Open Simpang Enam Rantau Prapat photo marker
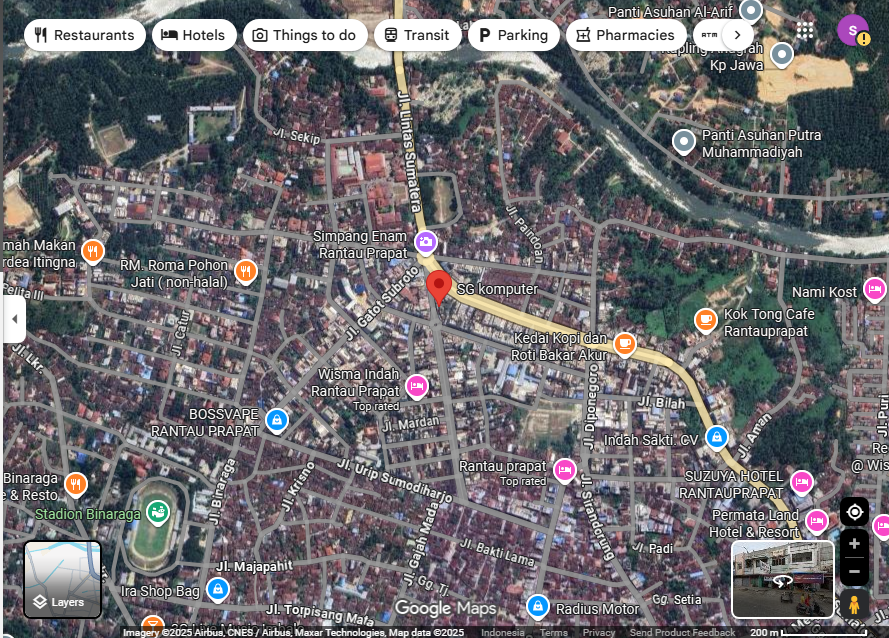 426,242
